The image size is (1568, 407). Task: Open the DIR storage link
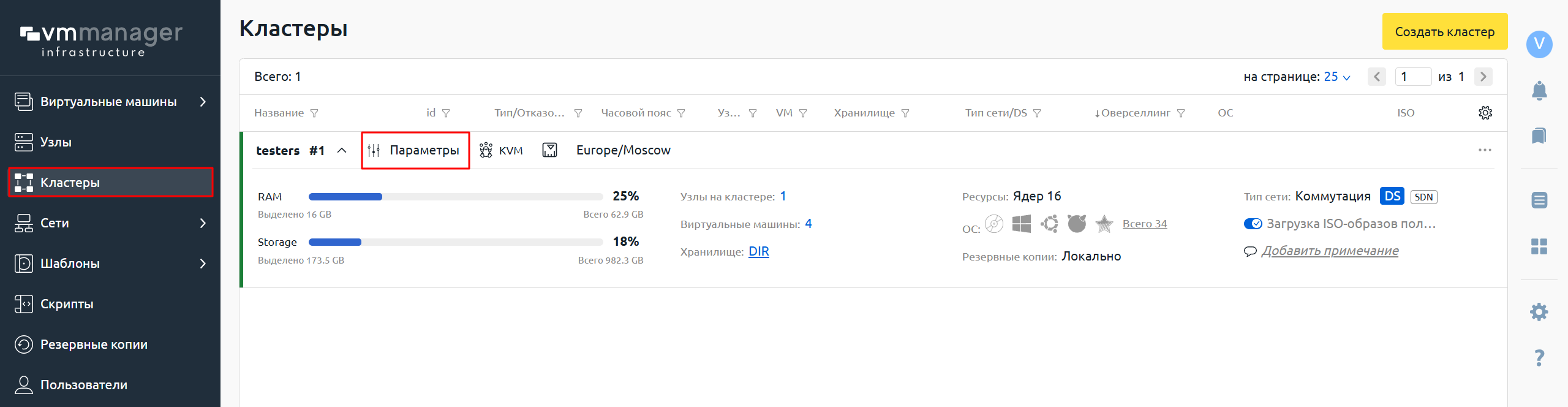pos(758,251)
